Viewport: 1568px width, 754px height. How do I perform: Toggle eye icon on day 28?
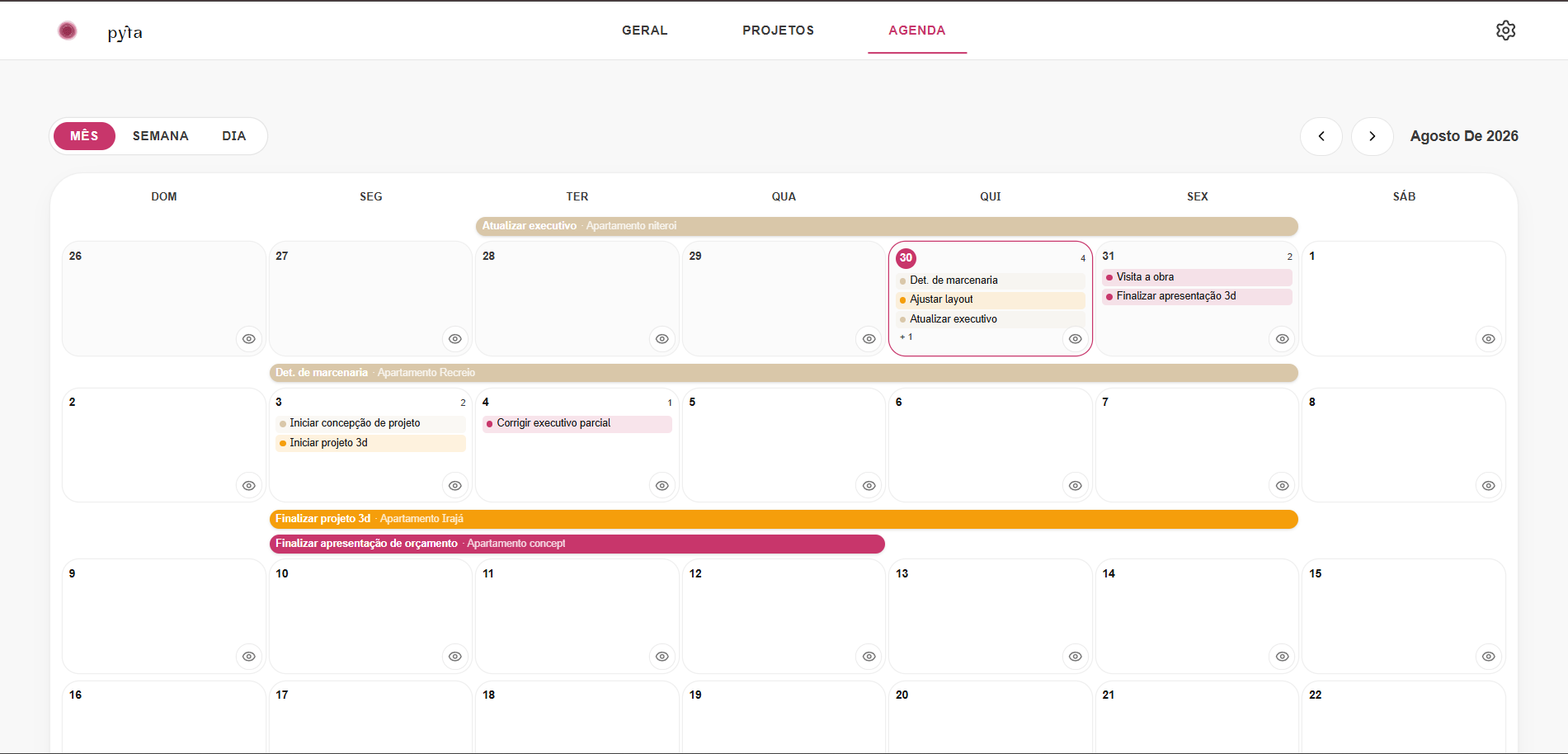(x=662, y=339)
